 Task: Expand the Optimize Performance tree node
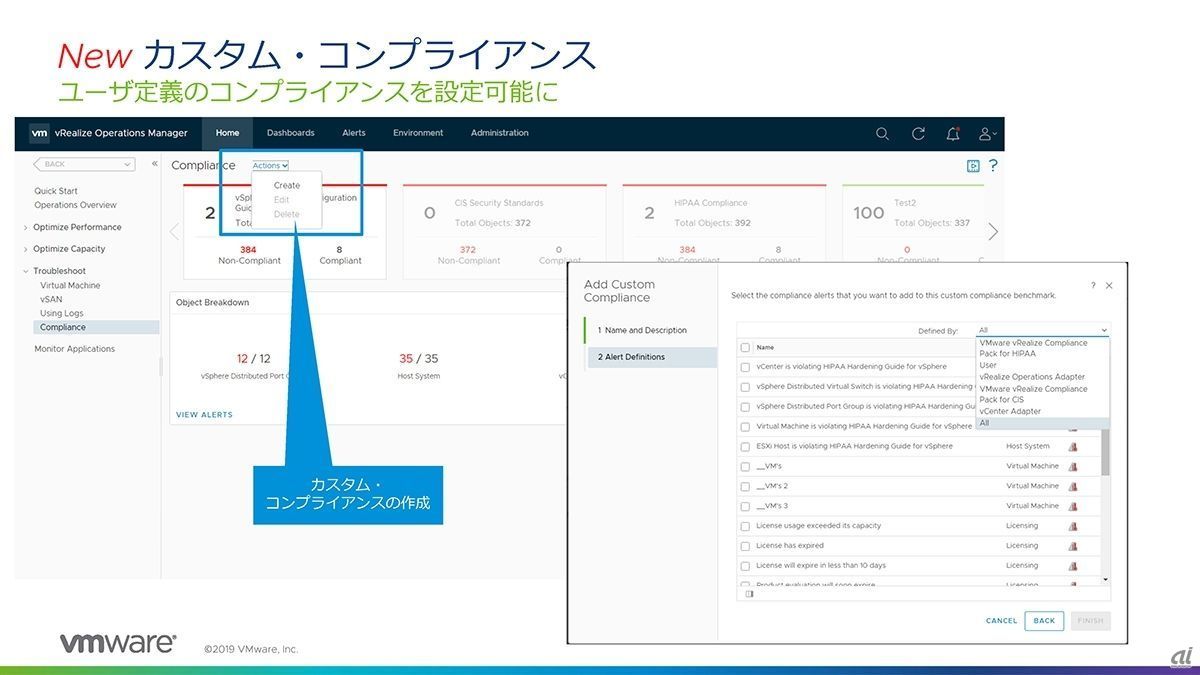coord(26,227)
